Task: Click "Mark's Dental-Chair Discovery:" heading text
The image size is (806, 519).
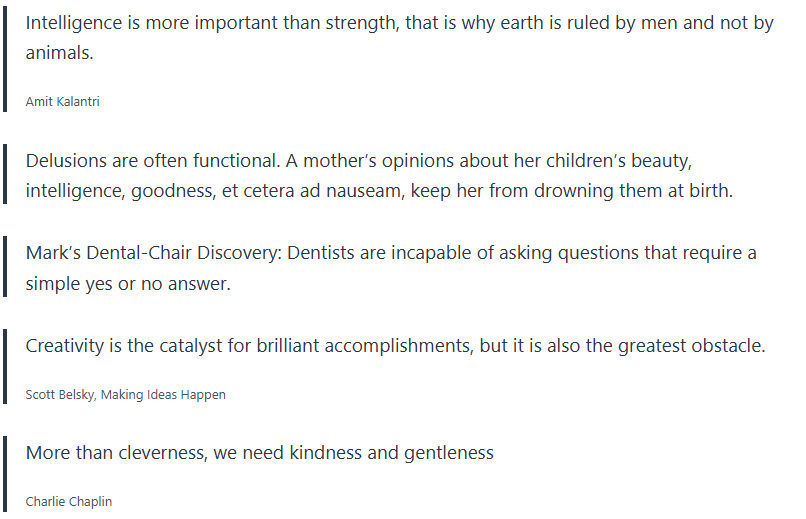Action: (154, 253)
